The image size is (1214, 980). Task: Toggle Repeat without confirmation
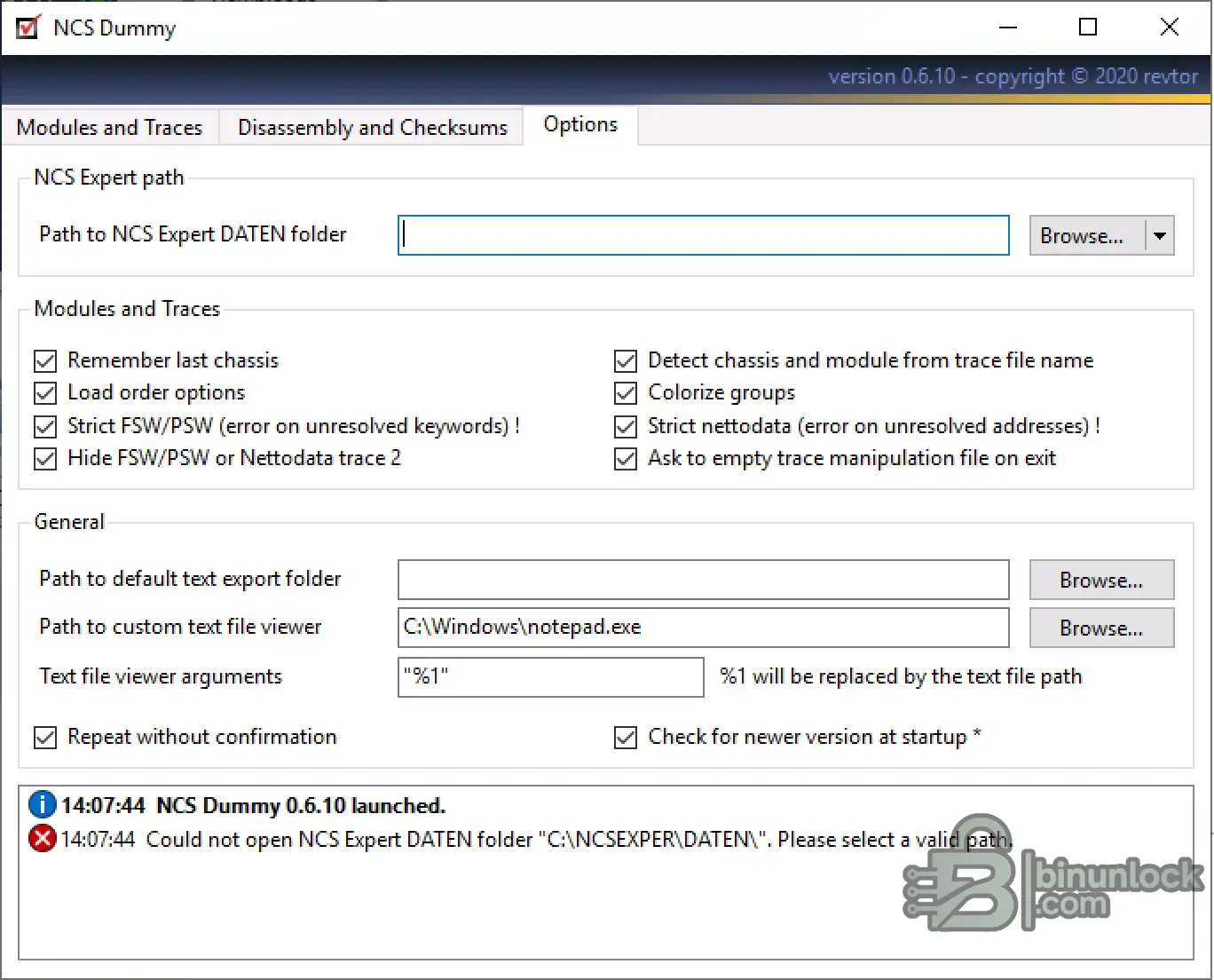[45, 738]
